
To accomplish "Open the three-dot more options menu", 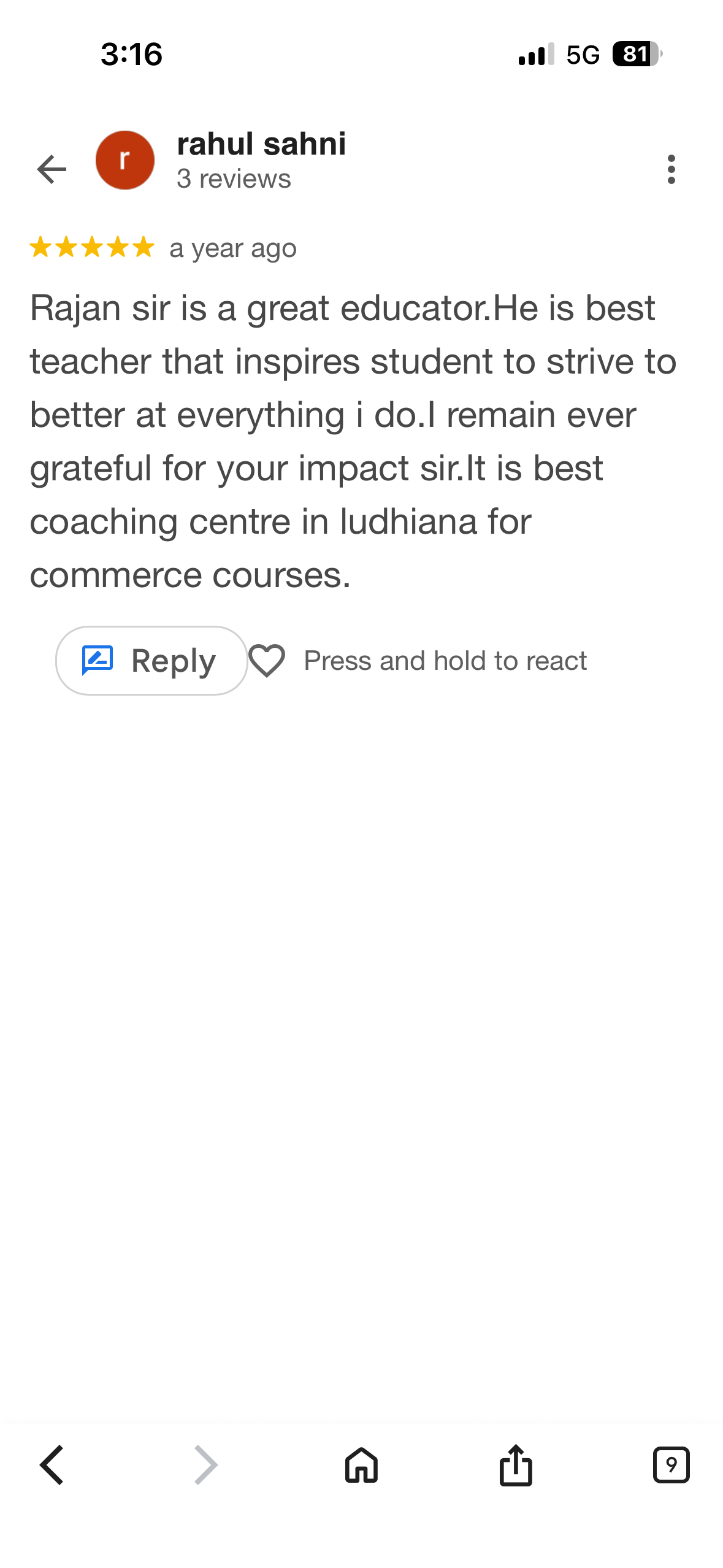I will pyautogui.click(x=671, y=169).
